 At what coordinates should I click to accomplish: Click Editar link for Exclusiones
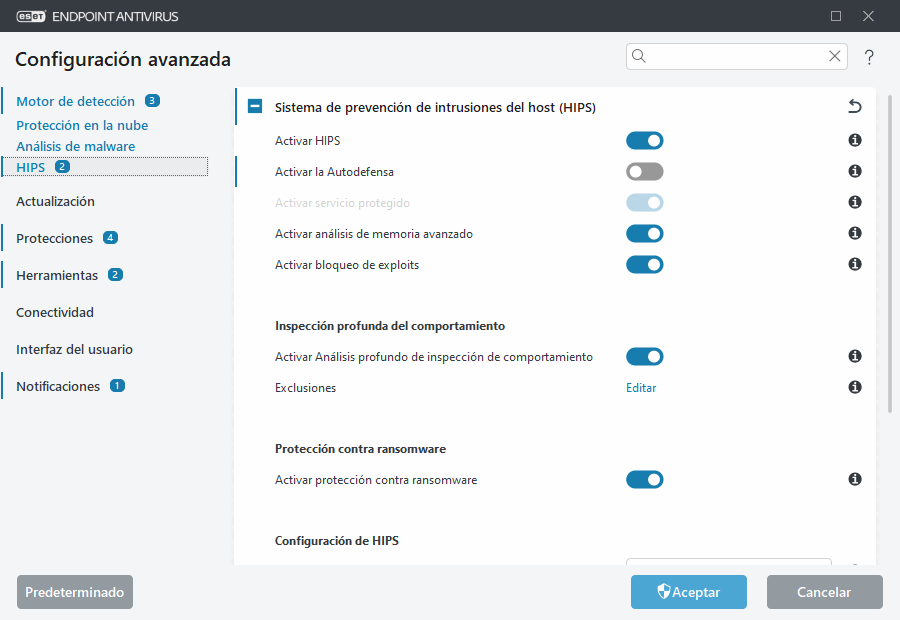point(641,388)
